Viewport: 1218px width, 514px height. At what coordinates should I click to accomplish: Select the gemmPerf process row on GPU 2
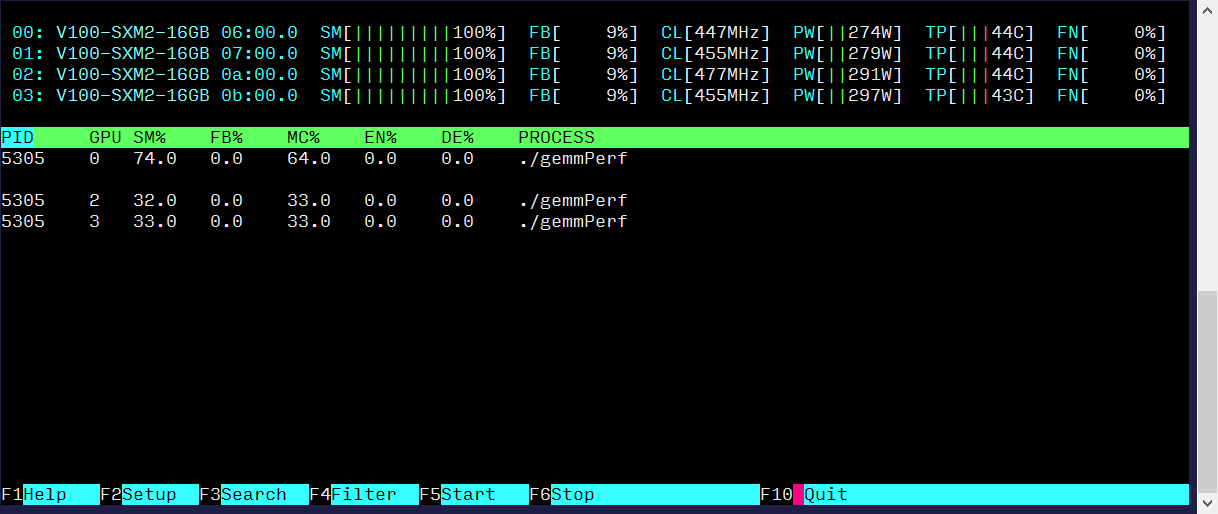(x=595, y=200)
